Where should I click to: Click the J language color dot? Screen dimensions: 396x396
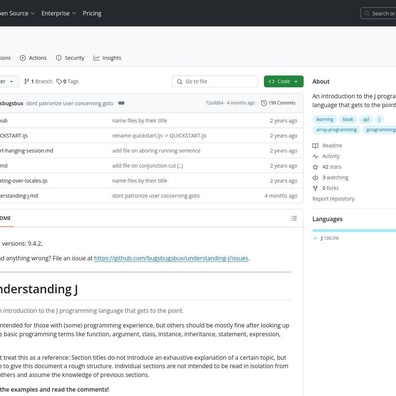tap(315, 238)
